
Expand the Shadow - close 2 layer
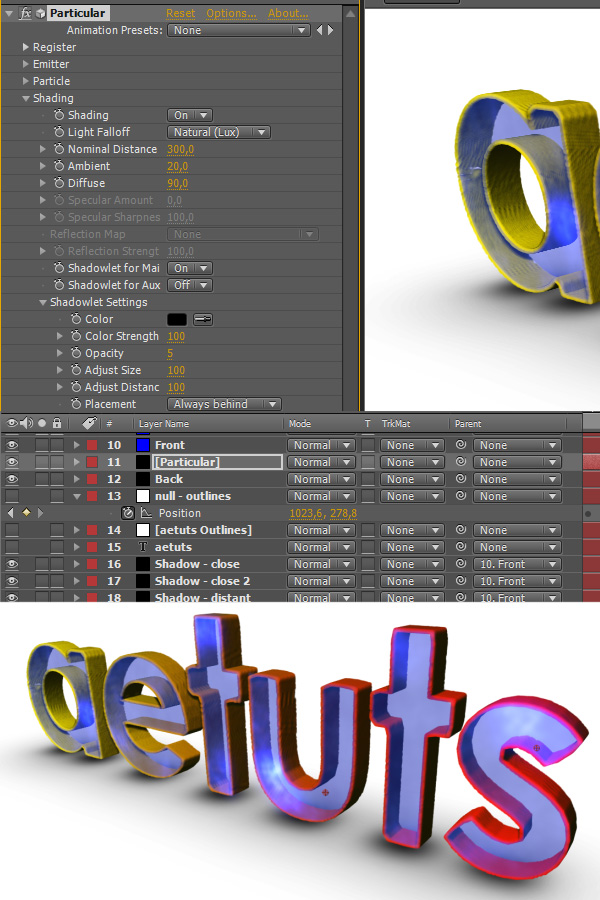point(76,581)
